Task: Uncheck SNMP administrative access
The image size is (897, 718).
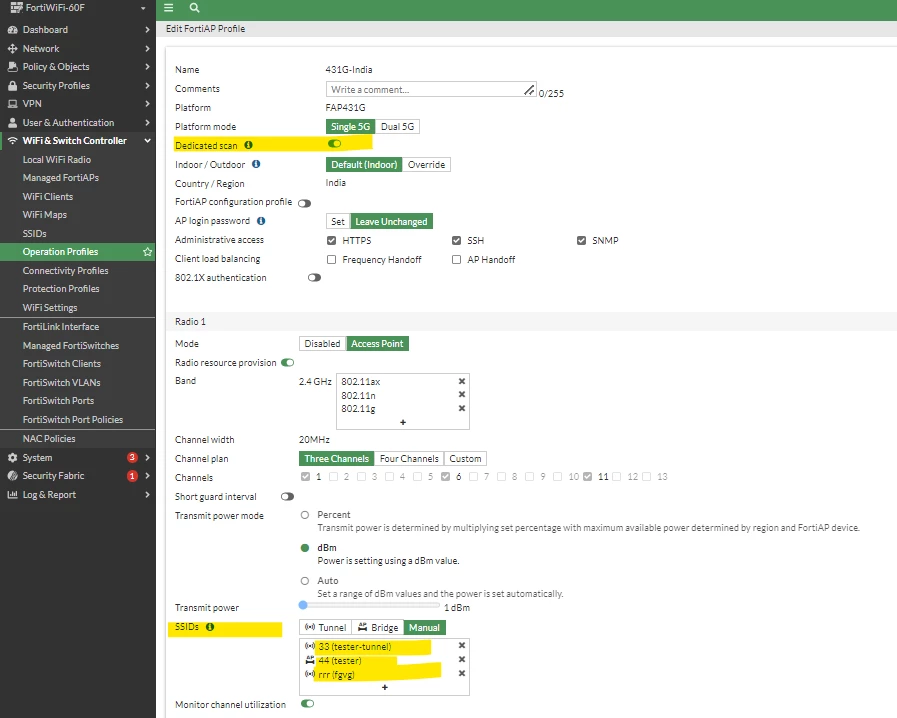Action: point(581,240)
